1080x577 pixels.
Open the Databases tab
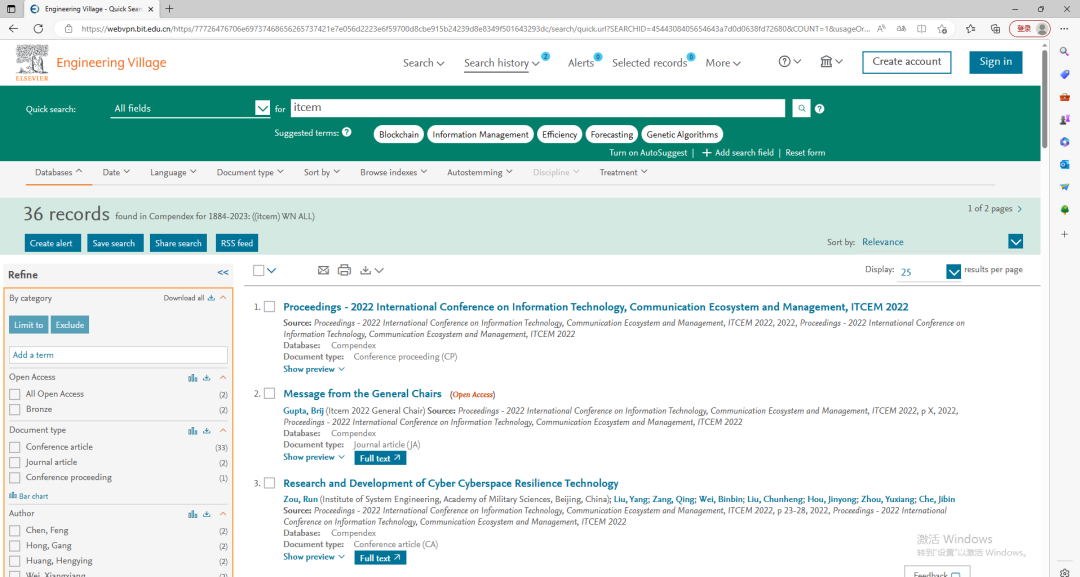click(x=59, y=172)
